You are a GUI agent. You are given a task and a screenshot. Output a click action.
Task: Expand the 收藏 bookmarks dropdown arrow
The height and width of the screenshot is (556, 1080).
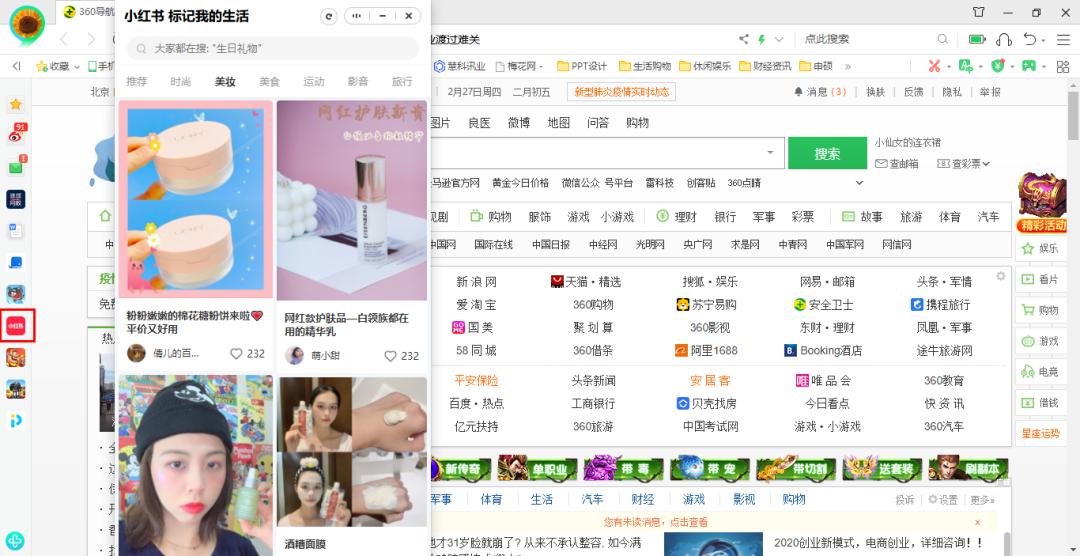point(76,67)
